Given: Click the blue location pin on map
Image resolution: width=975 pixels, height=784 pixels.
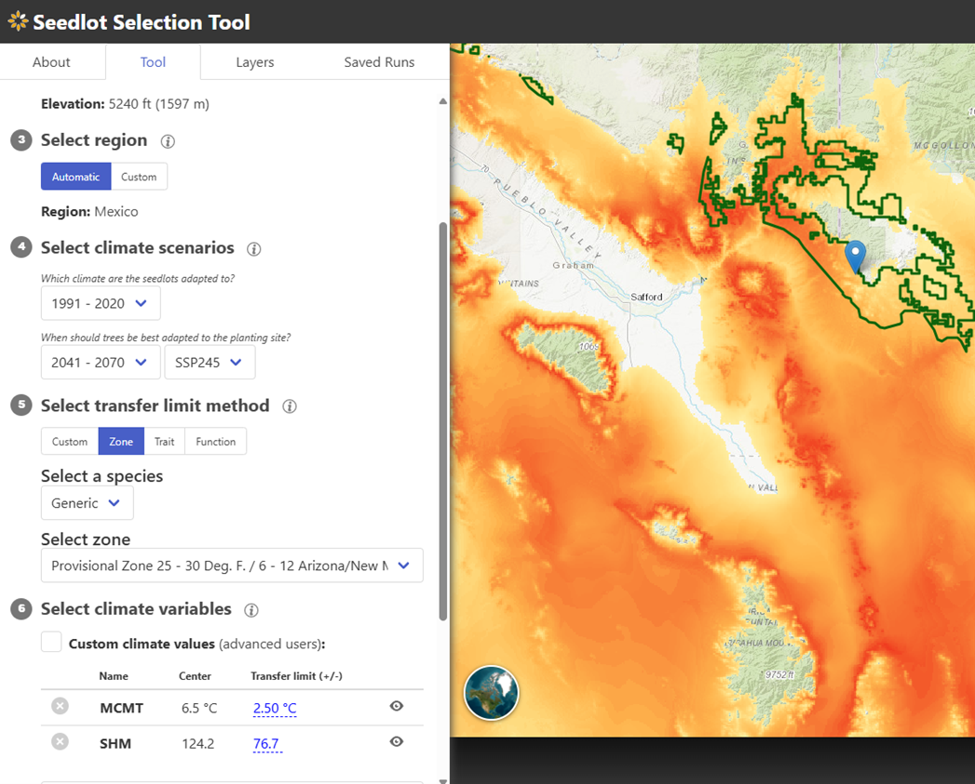Looking at the screenshot, I should click(856, 256).
